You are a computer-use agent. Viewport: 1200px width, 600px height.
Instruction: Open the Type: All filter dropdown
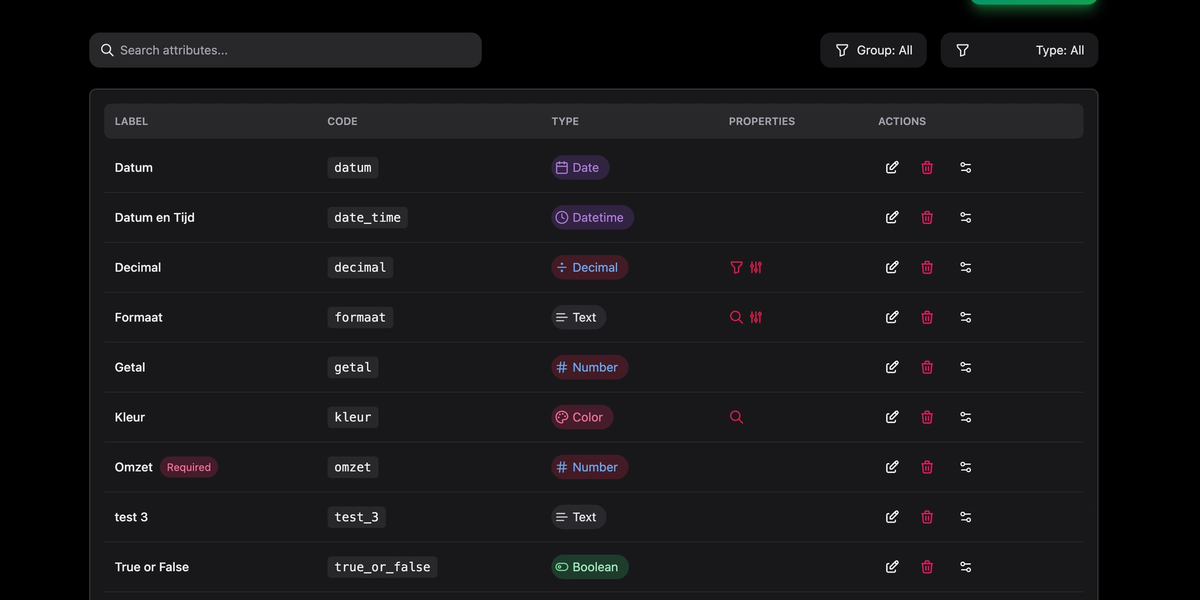[1019, 51]
